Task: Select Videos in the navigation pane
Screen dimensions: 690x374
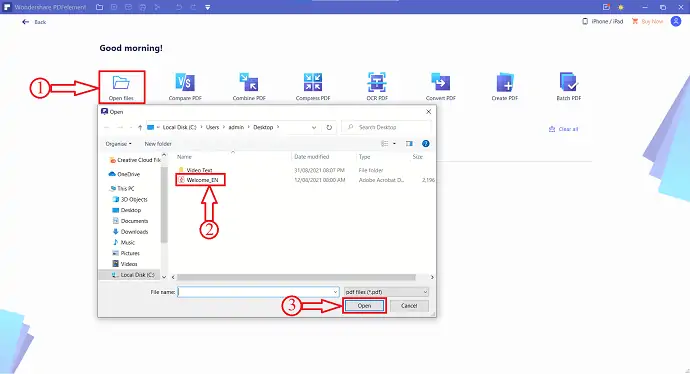Action: point(125,264)
